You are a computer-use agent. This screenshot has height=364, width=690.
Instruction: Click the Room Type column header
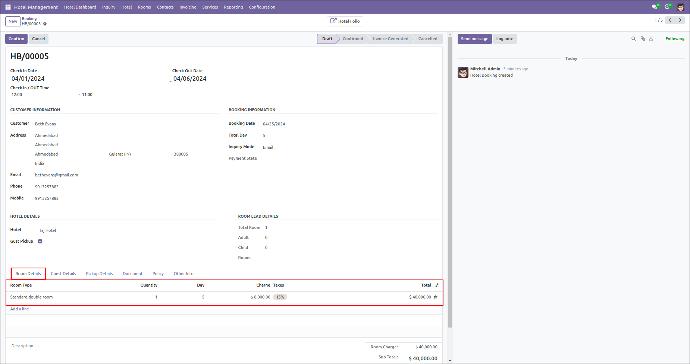coord(21,285)
